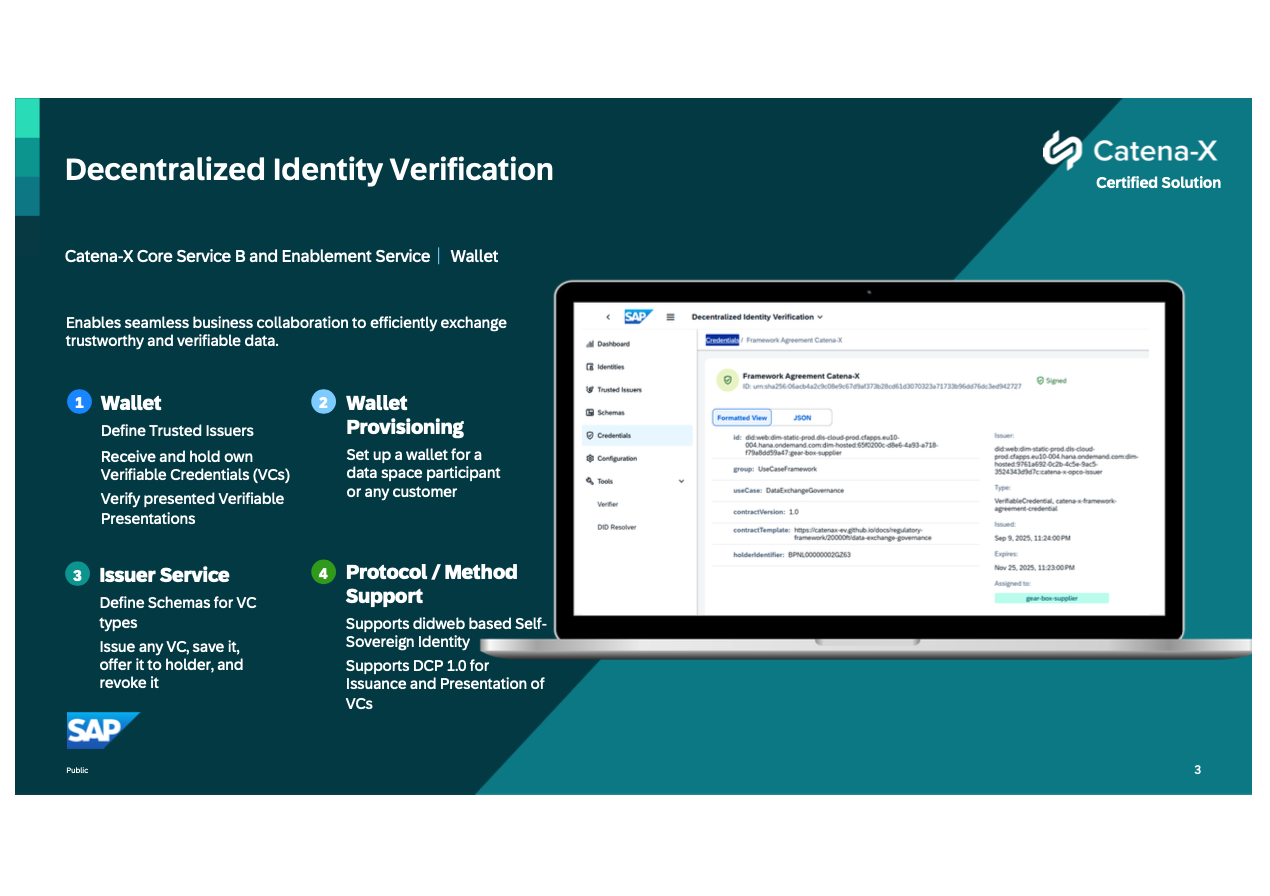Click the slide page number 3
Screen dimensions: 1270x896
tap(1197, 769)
